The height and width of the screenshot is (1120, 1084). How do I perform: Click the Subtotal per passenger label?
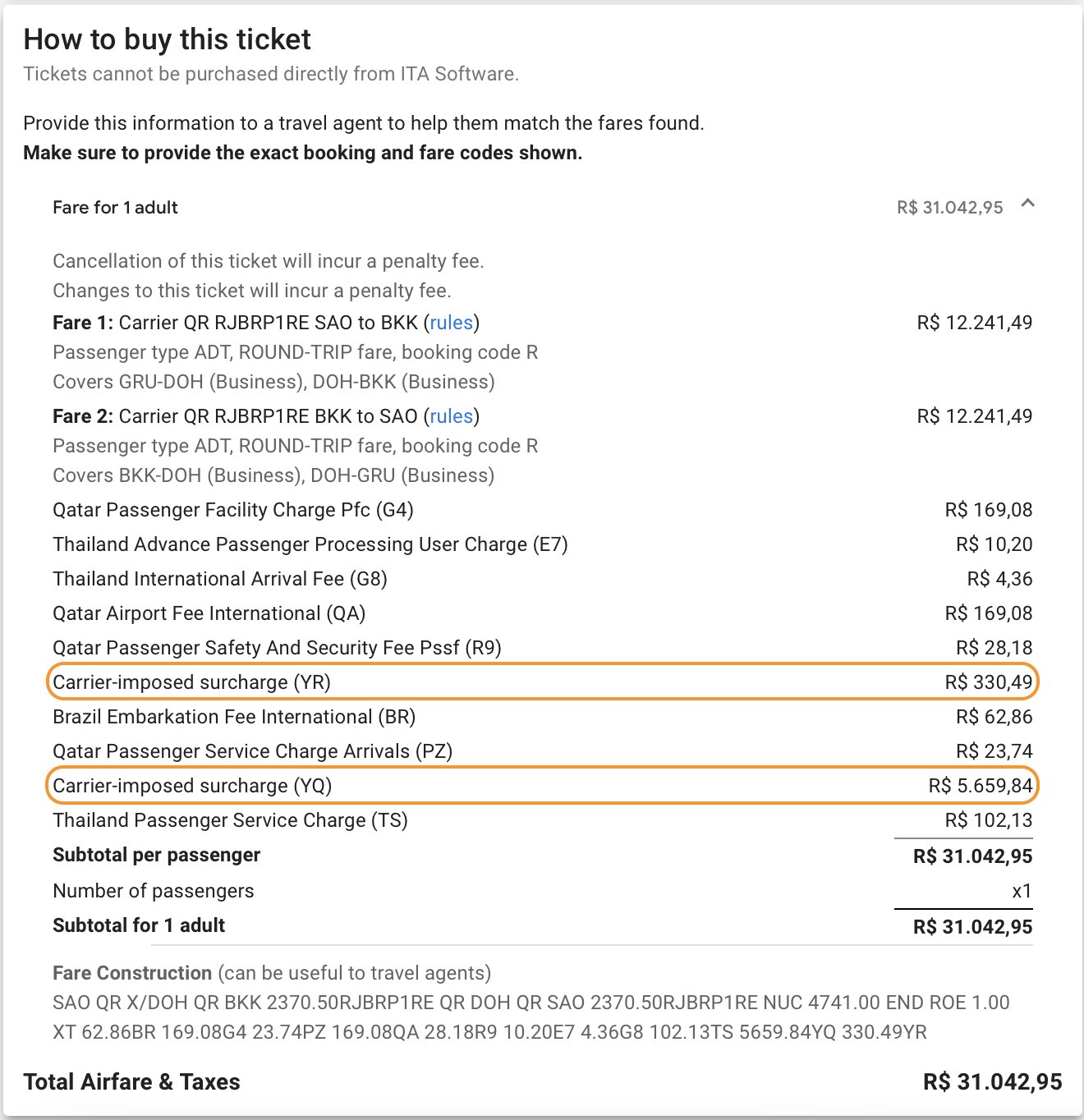click(156, 855)
